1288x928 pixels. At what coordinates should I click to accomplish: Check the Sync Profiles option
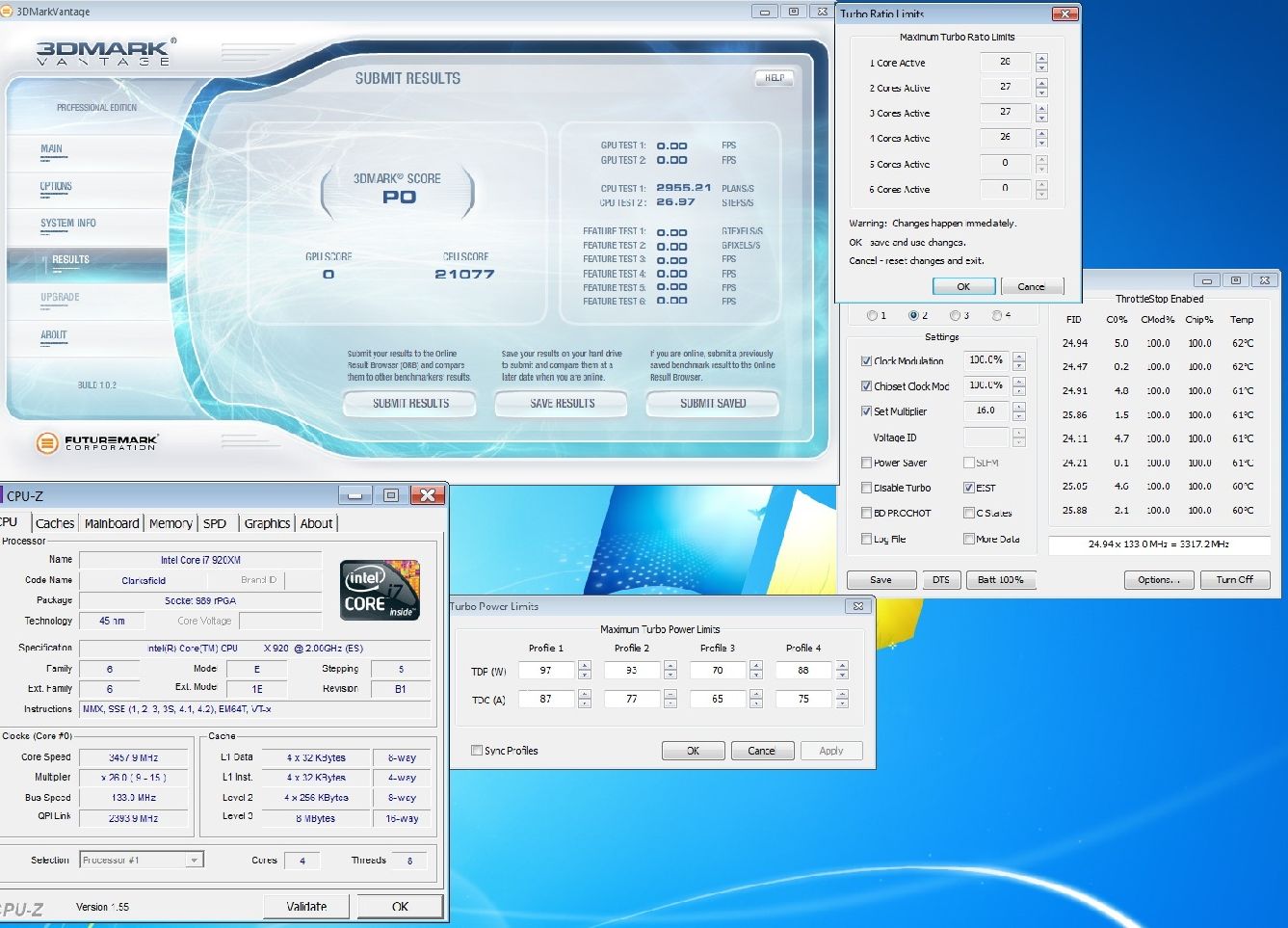click(x=477, y=751)
